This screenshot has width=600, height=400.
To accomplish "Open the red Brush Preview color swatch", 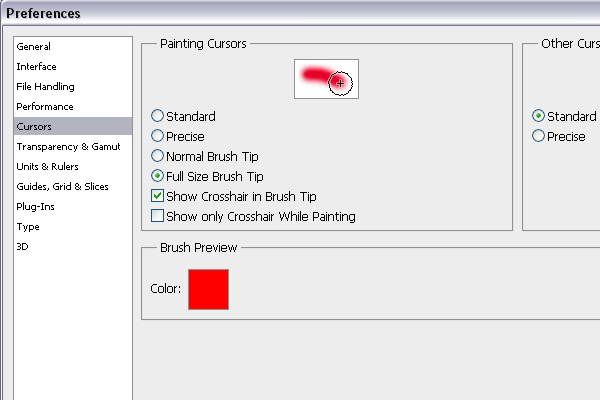I will click(209, 289).
